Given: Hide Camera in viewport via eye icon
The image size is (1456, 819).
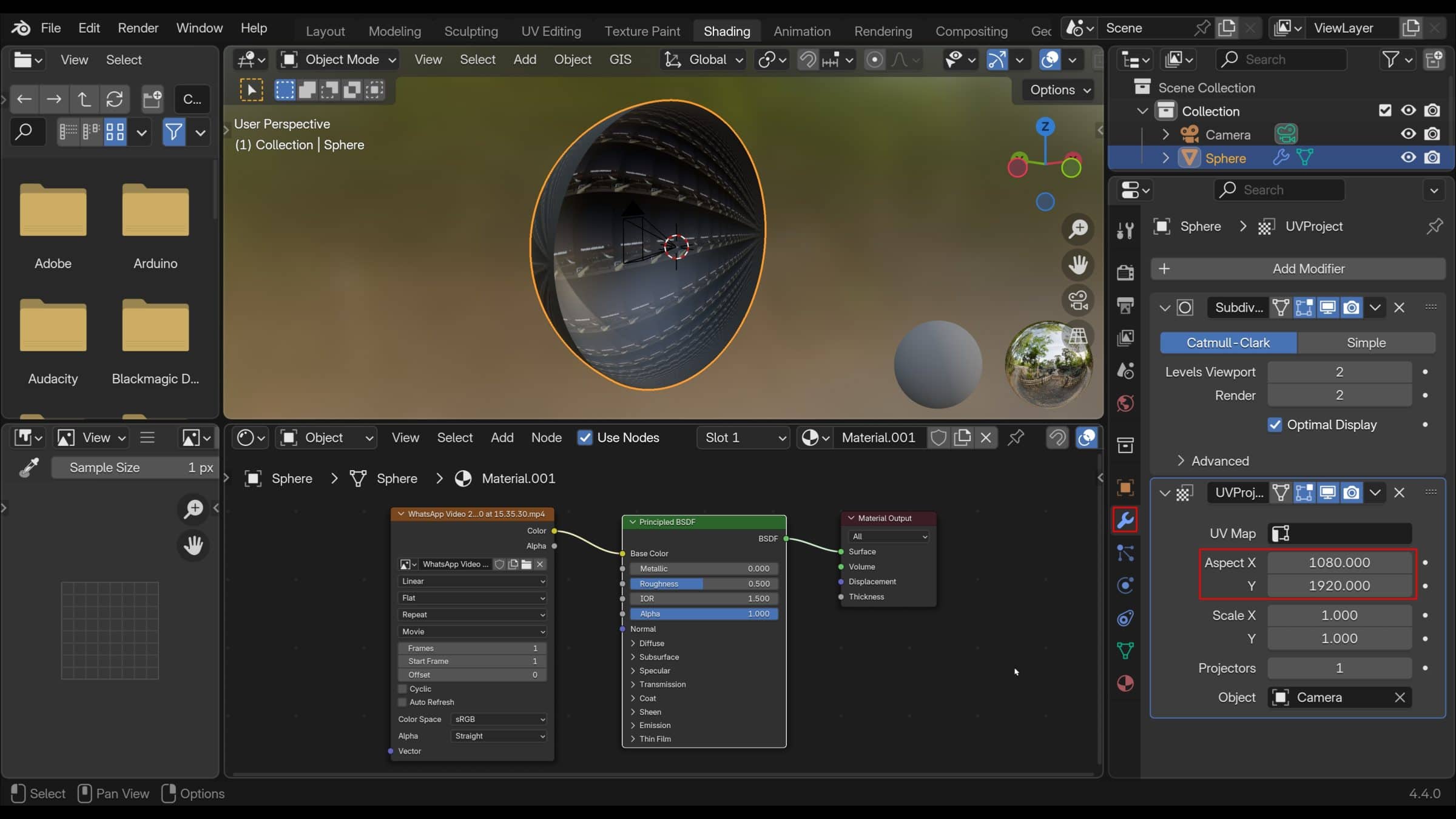Looking at the screenshot, I should pos(1409,134).
